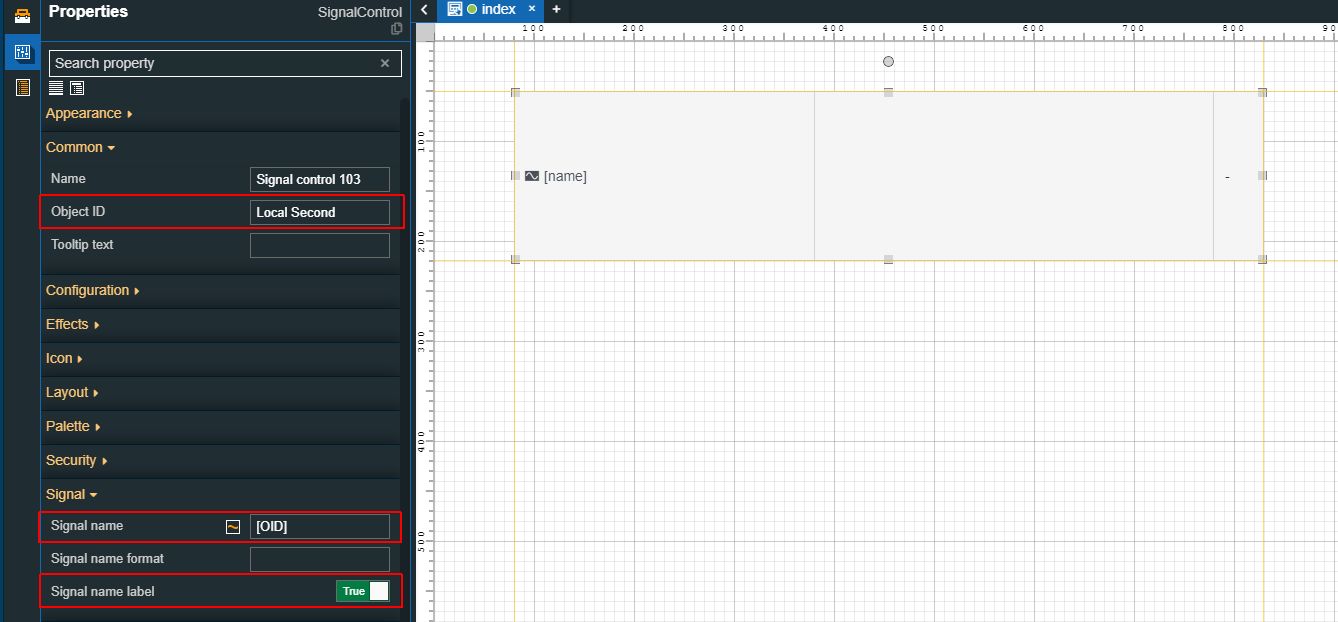This screenshot has height=622, width=1338.
Task: Switch to categorized property view
Action: [77, 88]
